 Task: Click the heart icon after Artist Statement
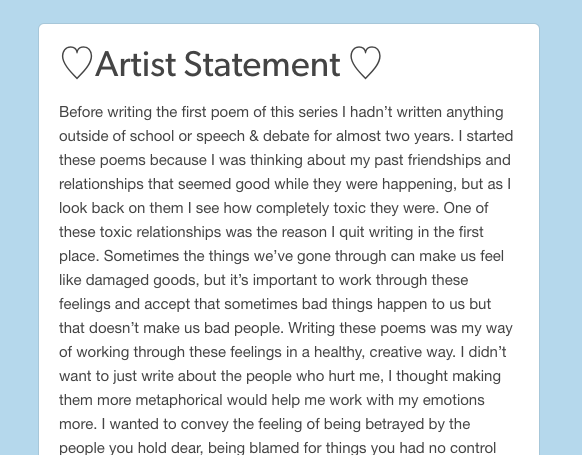point(366,62)
